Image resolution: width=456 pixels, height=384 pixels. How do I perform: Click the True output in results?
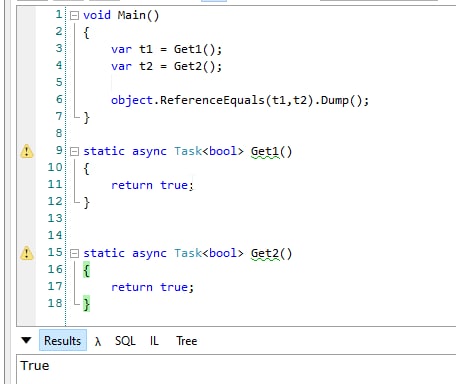click(35, 366)
